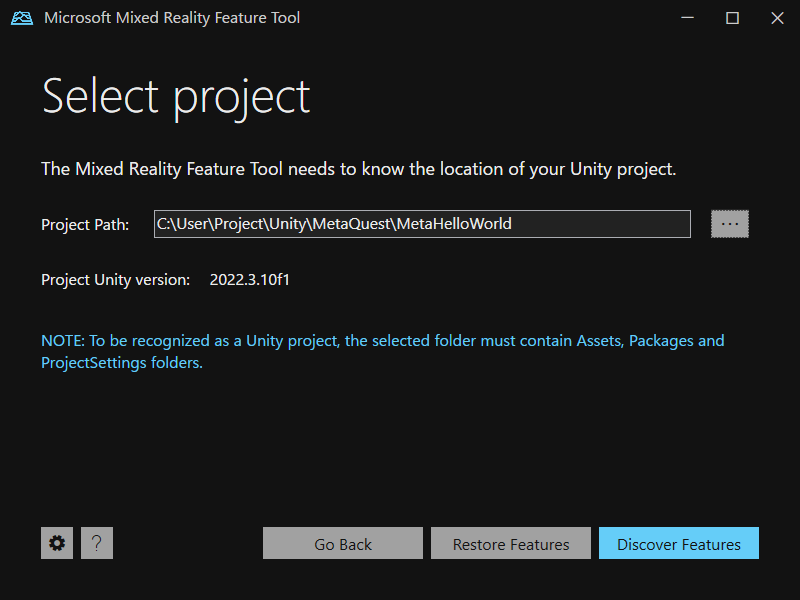Click the 'Project Path:' label
800x600 pixels.
85,225
